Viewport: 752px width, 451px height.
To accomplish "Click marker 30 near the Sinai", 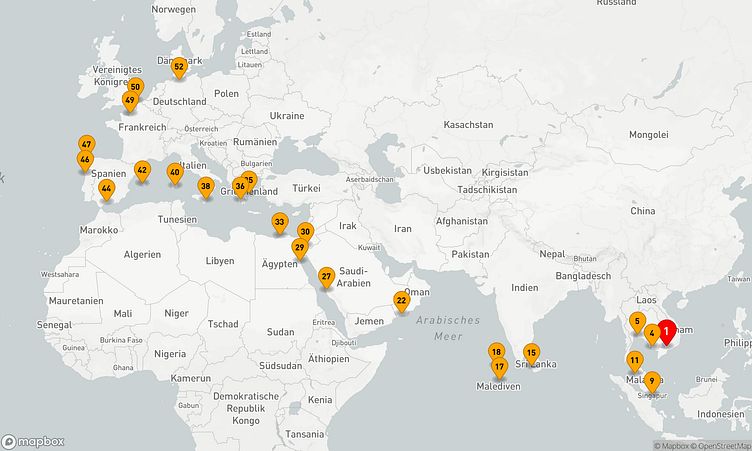I will click(x=306, y=232).
